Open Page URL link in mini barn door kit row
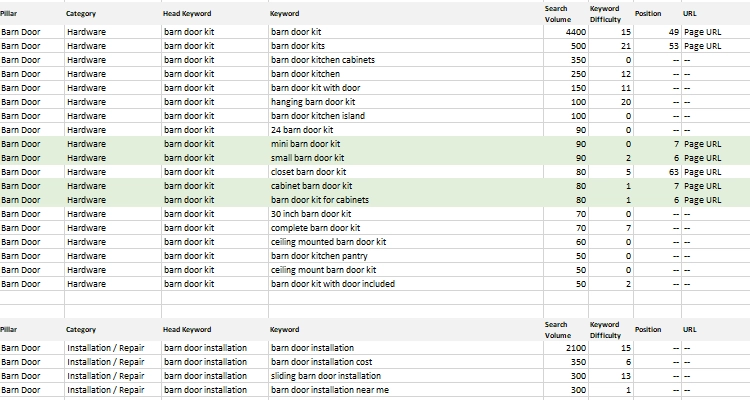The width and height of the screenshot is (750, 400). coord(702,144)
